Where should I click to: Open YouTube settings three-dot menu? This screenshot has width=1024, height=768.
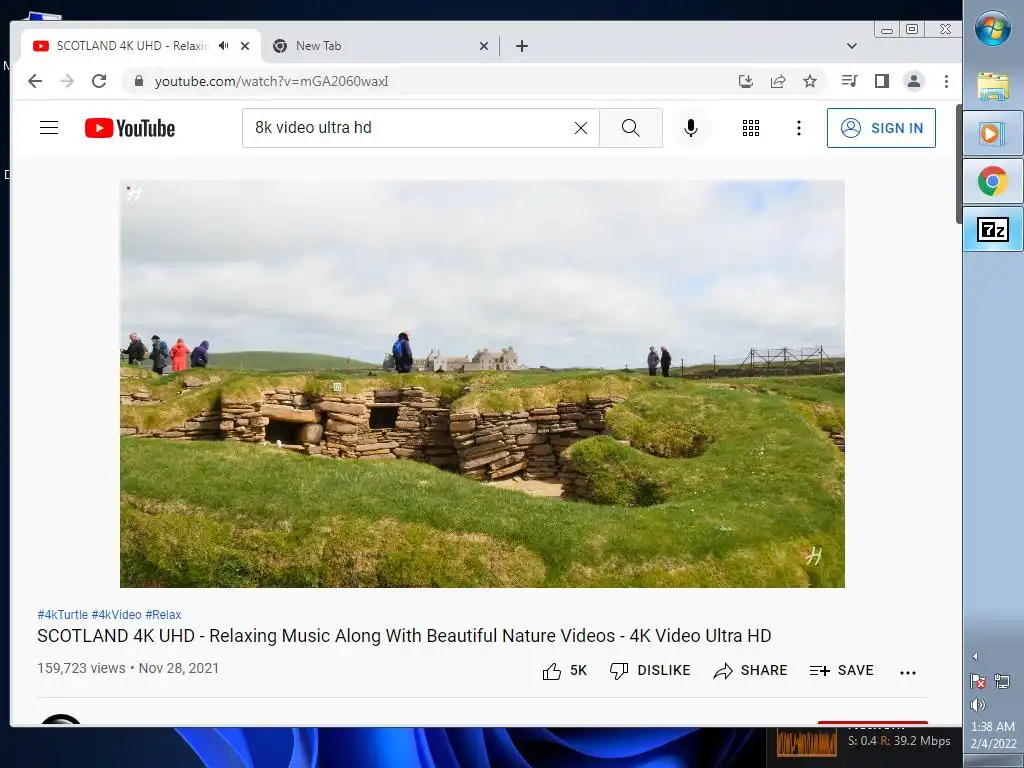tap(799, 128)
